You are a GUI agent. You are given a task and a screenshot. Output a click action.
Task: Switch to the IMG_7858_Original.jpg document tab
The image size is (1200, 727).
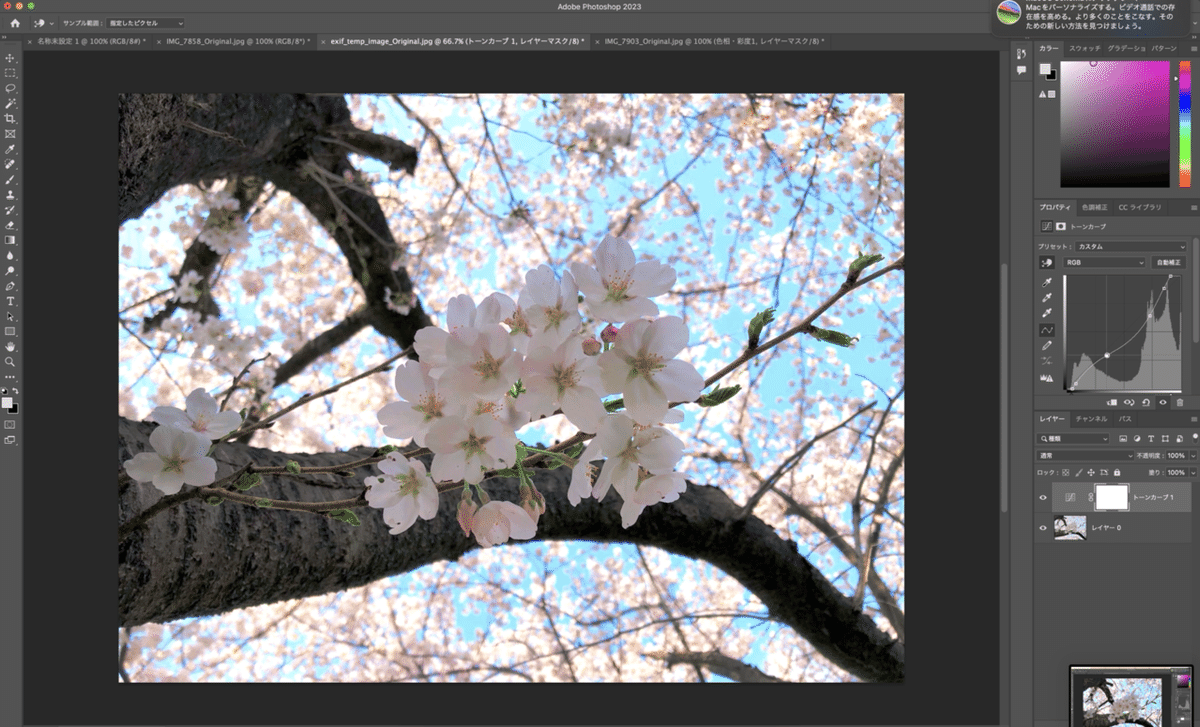point(238,42)
